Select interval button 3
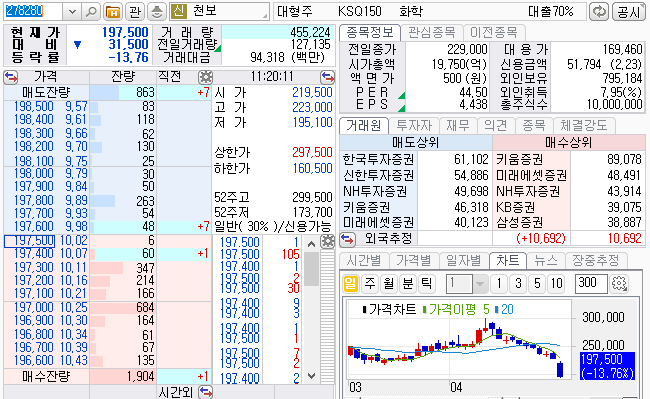This screenshot has height=399, width=650. point(518,283)
